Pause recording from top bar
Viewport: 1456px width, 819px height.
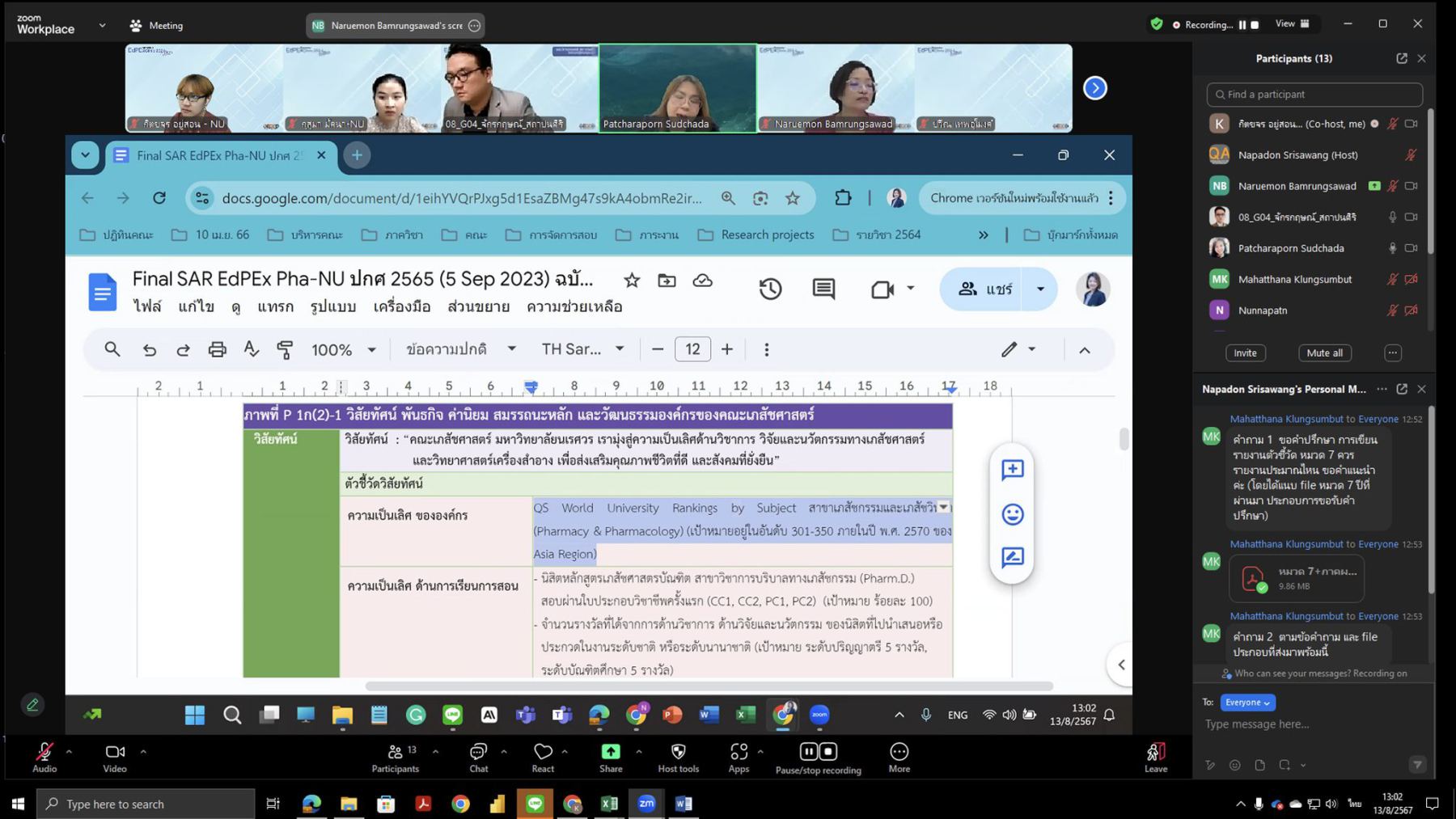[x=1242, y=24]
